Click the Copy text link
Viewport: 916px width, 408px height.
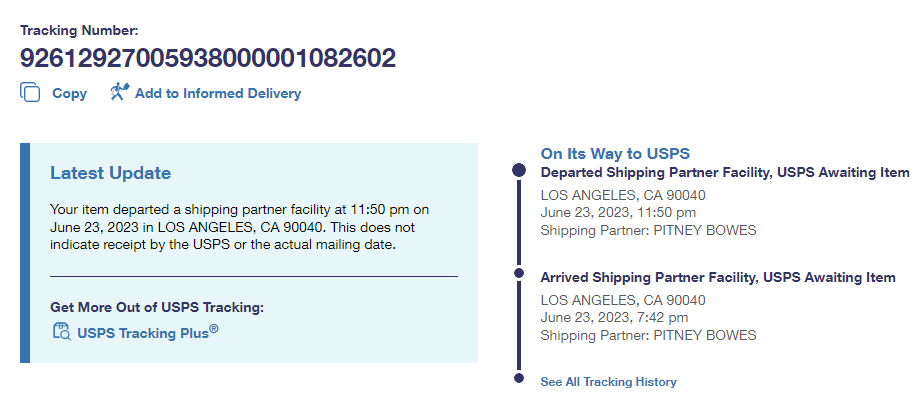(x=69, y=94)
